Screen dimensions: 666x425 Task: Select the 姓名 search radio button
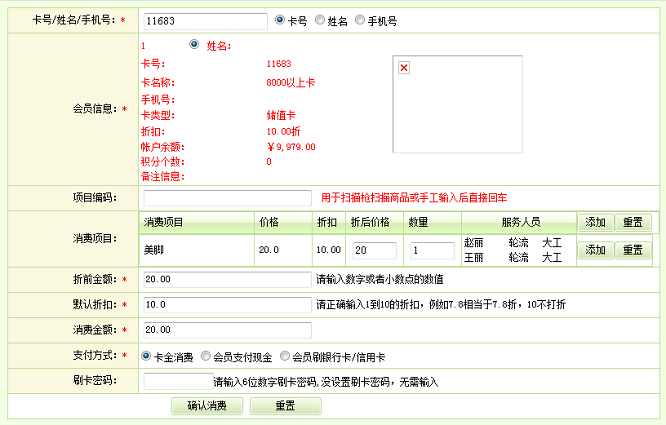click(319, 20)
